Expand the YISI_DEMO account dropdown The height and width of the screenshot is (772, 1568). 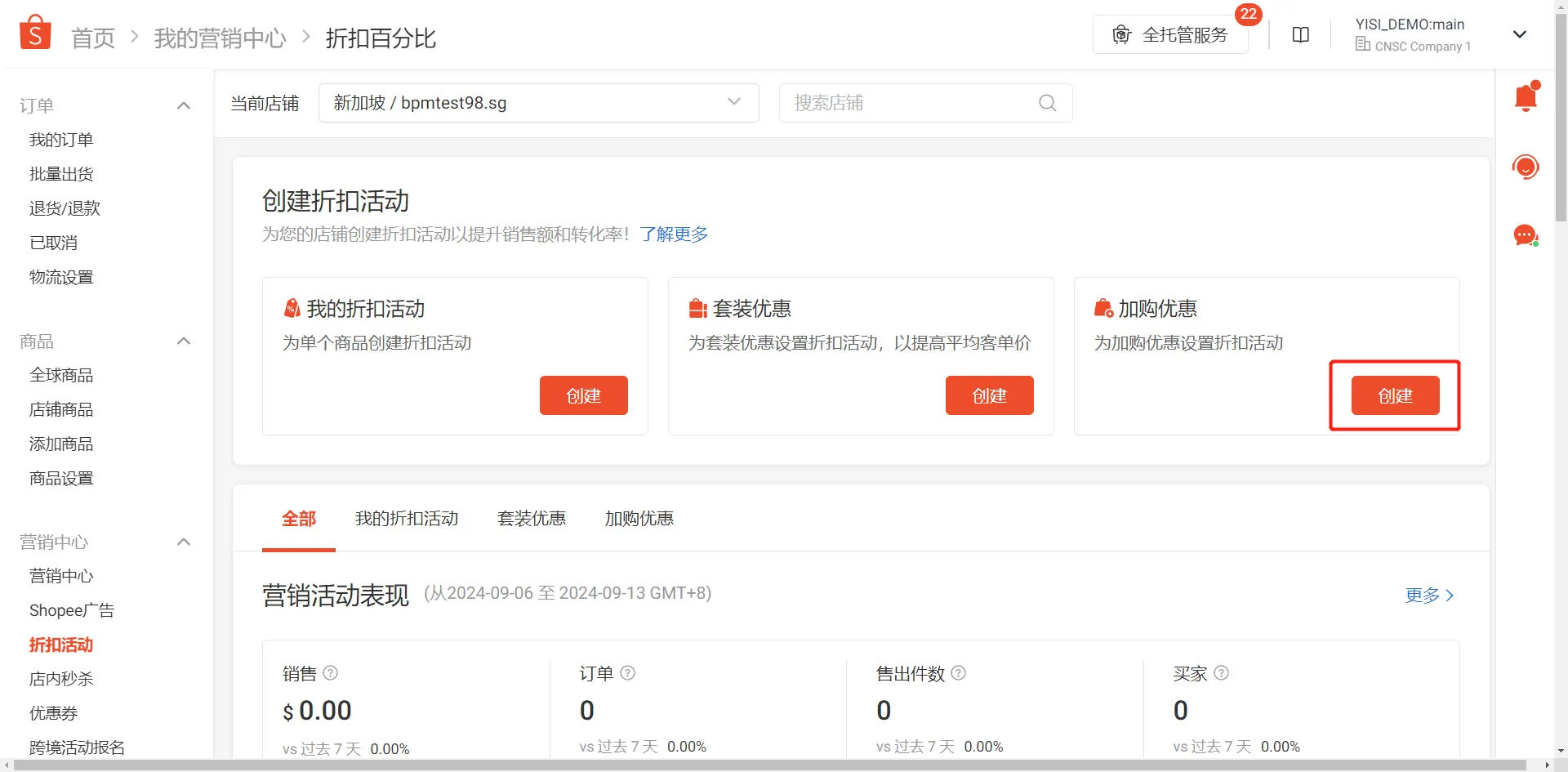(1520, 34)
